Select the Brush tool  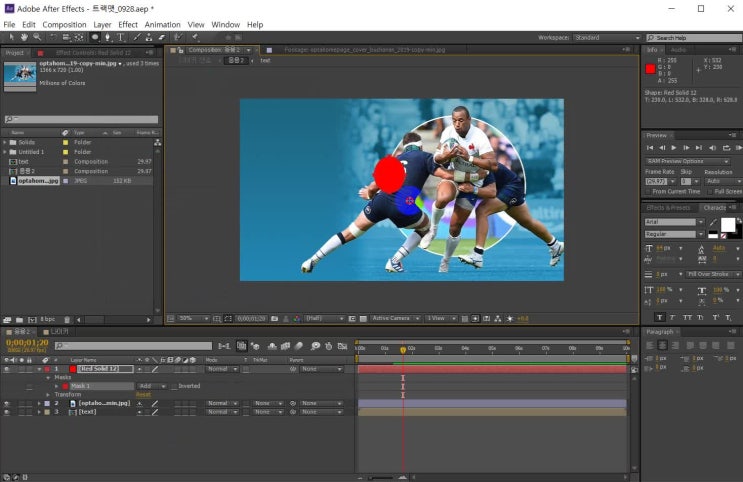coord(136,37)
